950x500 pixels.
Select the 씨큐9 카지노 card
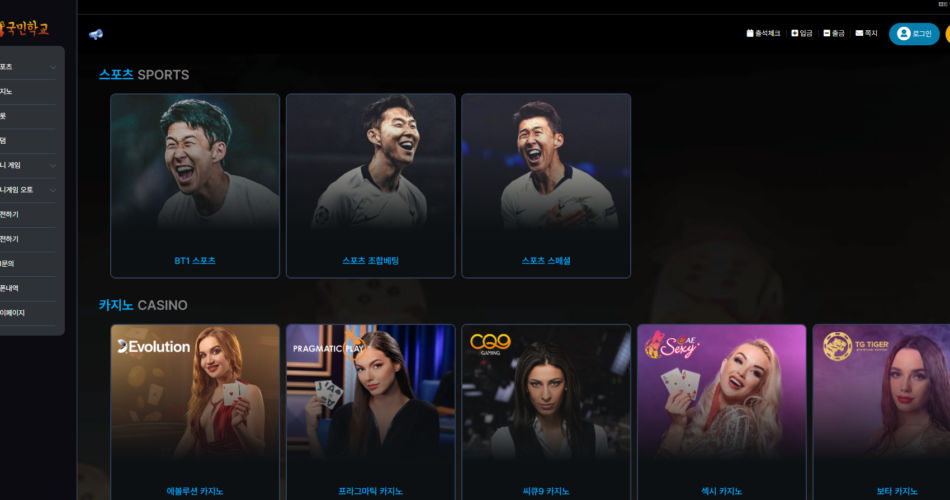coord(546,412)
